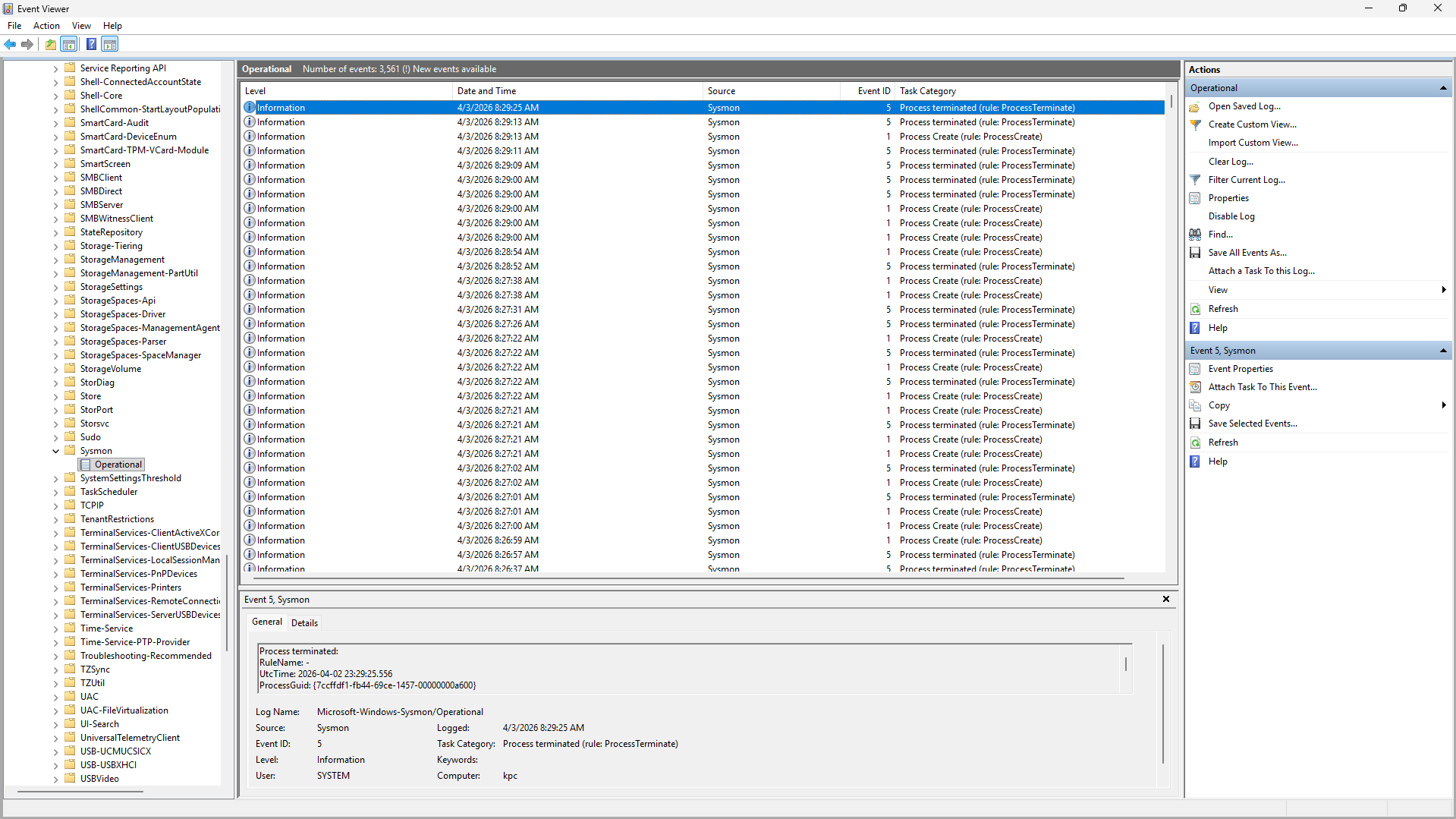Click the Up one level folder icon
The height and width of the screenshot is (819, 1456).
pyautogui.click(x=50, y=44)
